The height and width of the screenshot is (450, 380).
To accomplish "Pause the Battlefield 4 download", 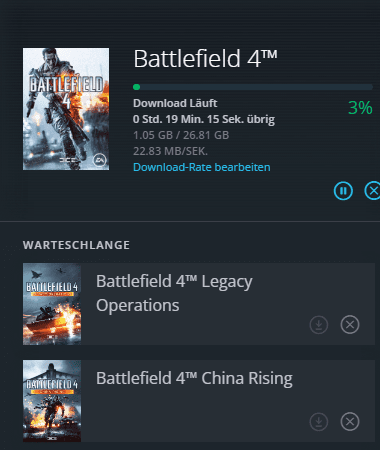I will (x=343, y=191).
